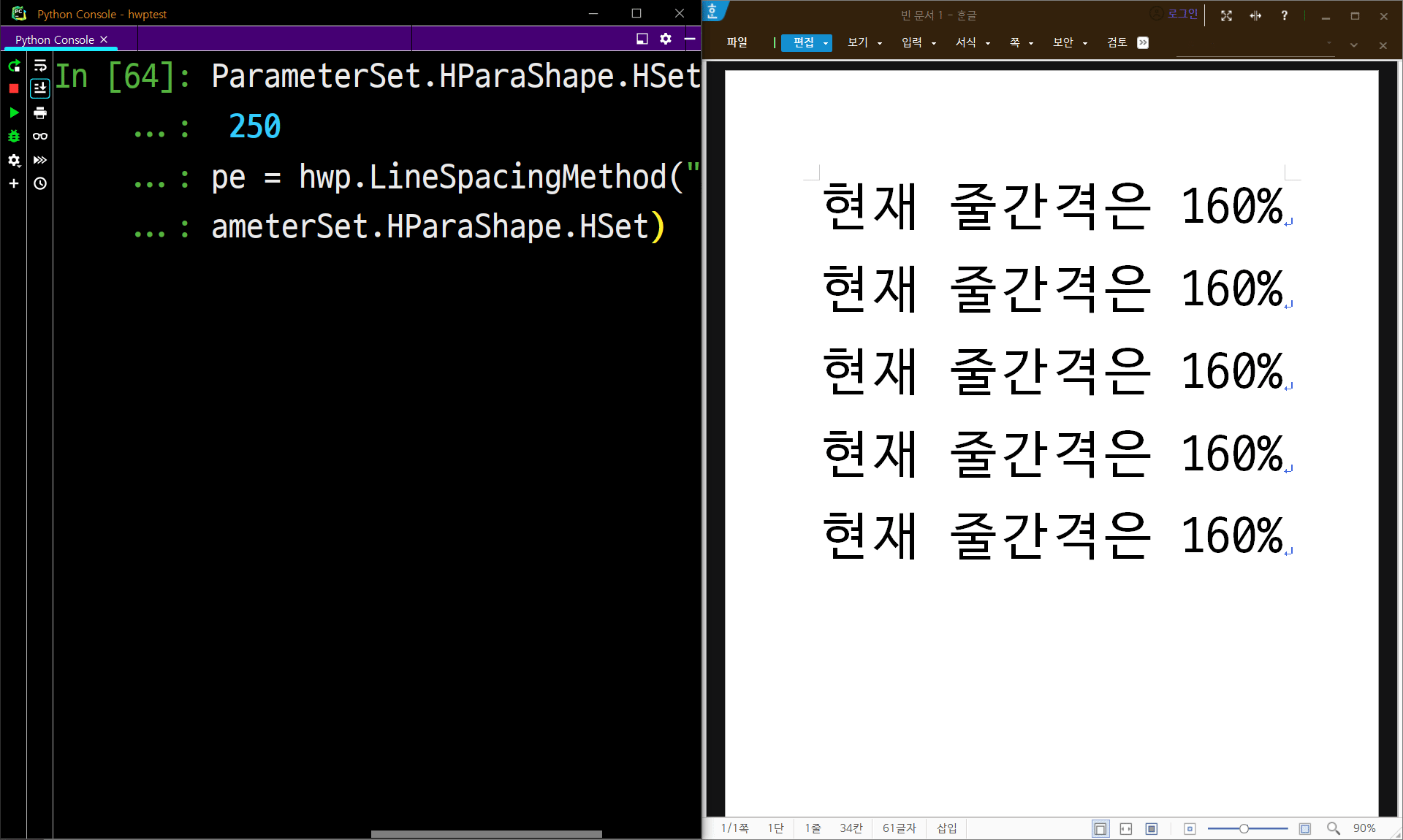Open console settings gear dropdown in sidebar
The image size is (1403, 840).
coord(14,160)
